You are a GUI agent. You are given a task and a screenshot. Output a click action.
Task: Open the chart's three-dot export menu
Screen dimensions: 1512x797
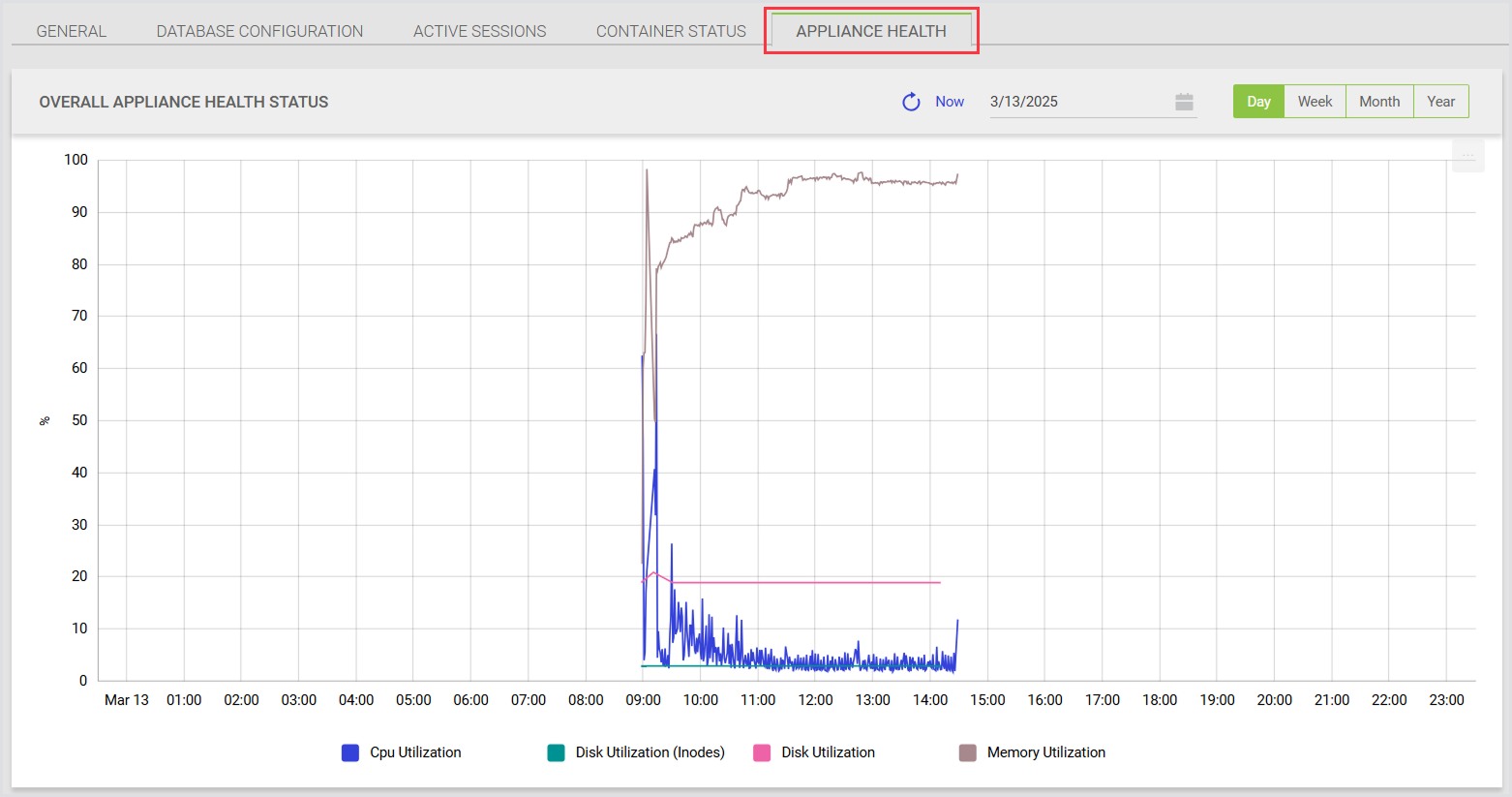pyautogui.click(x=1467, y=156)
